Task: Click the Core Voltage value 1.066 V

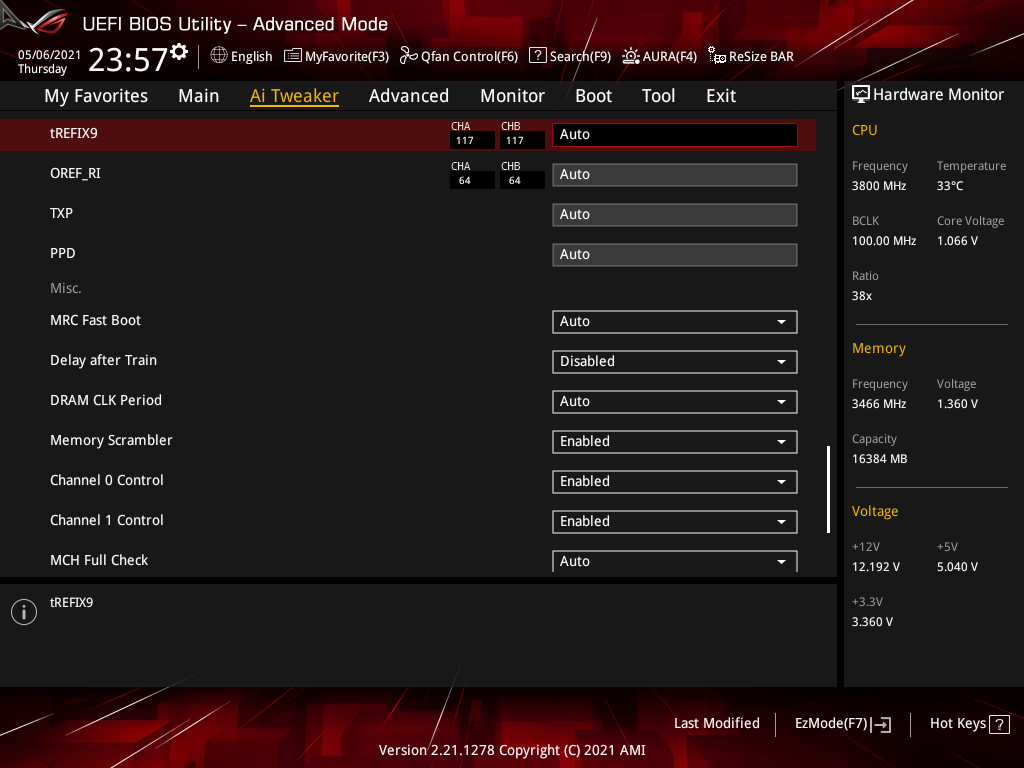Action: coord(957,241)
